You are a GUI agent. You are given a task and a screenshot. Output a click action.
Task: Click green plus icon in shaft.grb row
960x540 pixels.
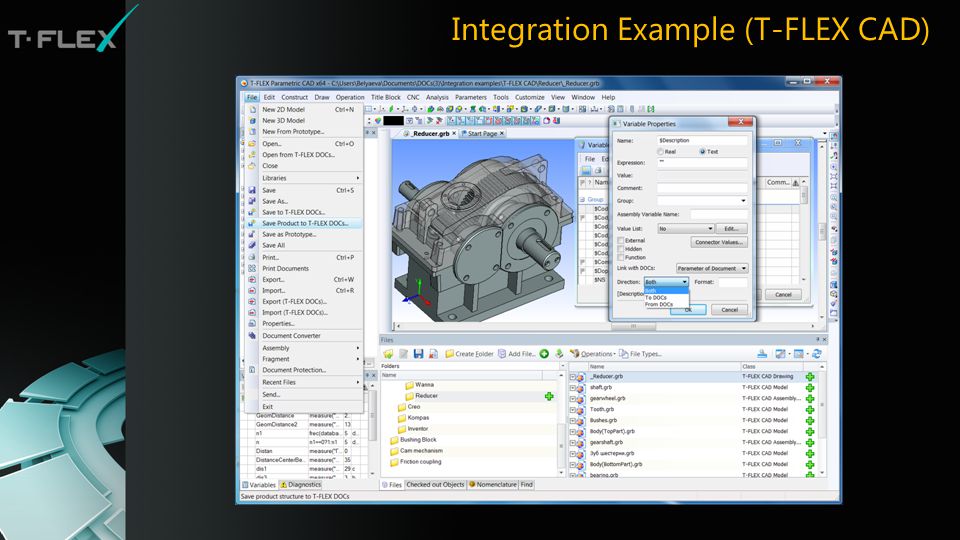[810, 388]
